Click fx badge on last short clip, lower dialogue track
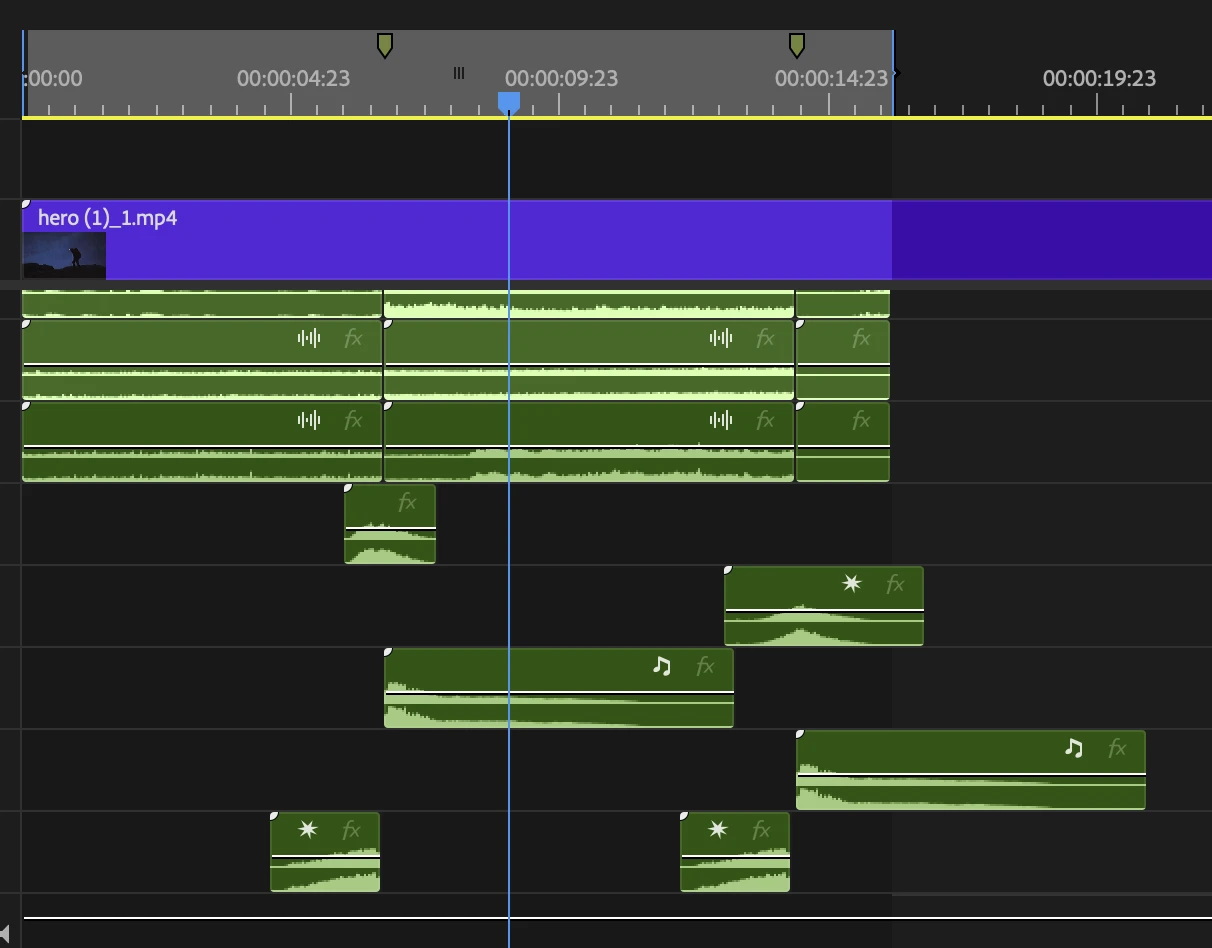The height and width of the screenshot is (948, 1212). [861, 420]
